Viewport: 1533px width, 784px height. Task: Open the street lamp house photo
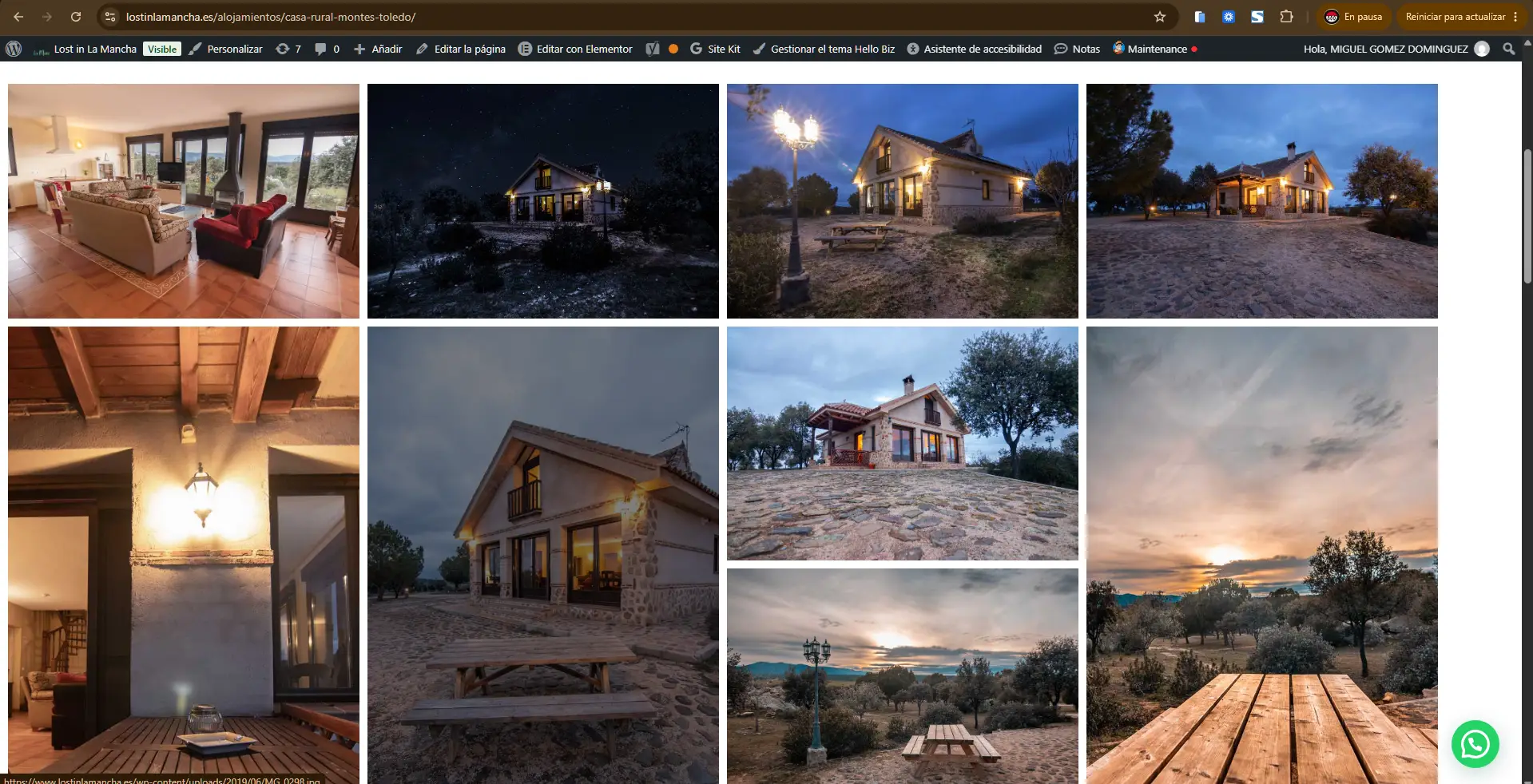[x=903, y=201]
